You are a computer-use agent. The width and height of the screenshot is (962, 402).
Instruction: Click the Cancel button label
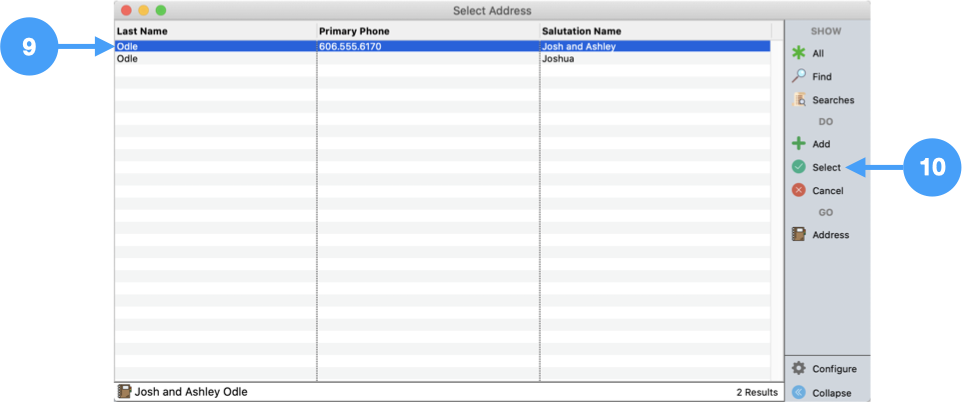click(827, 190)
